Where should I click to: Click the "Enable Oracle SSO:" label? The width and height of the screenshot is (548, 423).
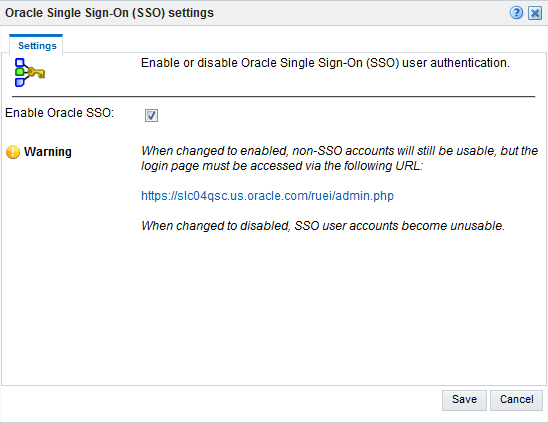tap(60, 113)
